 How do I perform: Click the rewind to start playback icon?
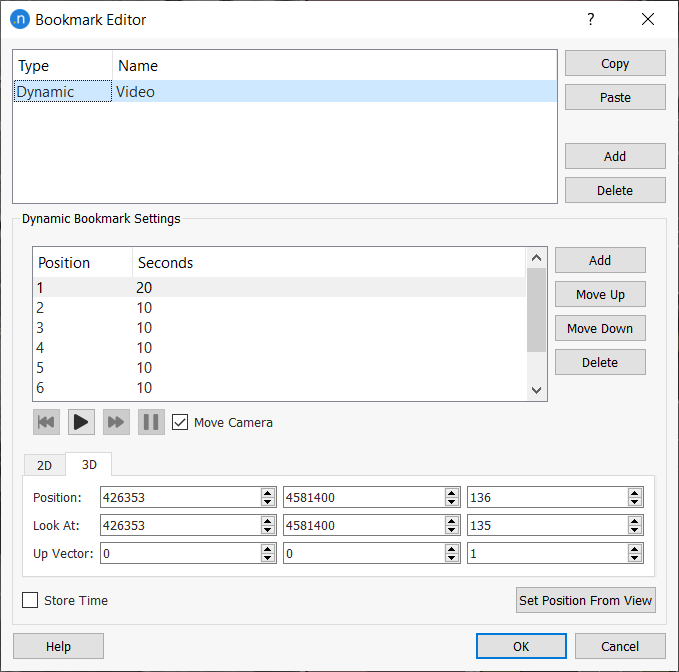pos(46,422)
